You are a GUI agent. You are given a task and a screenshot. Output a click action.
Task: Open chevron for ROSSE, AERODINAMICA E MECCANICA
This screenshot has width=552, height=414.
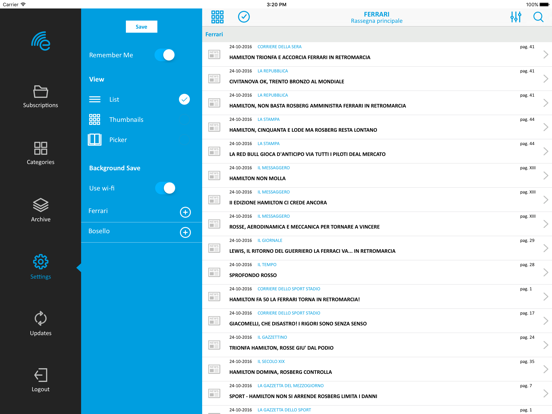[x=545, y=224]
